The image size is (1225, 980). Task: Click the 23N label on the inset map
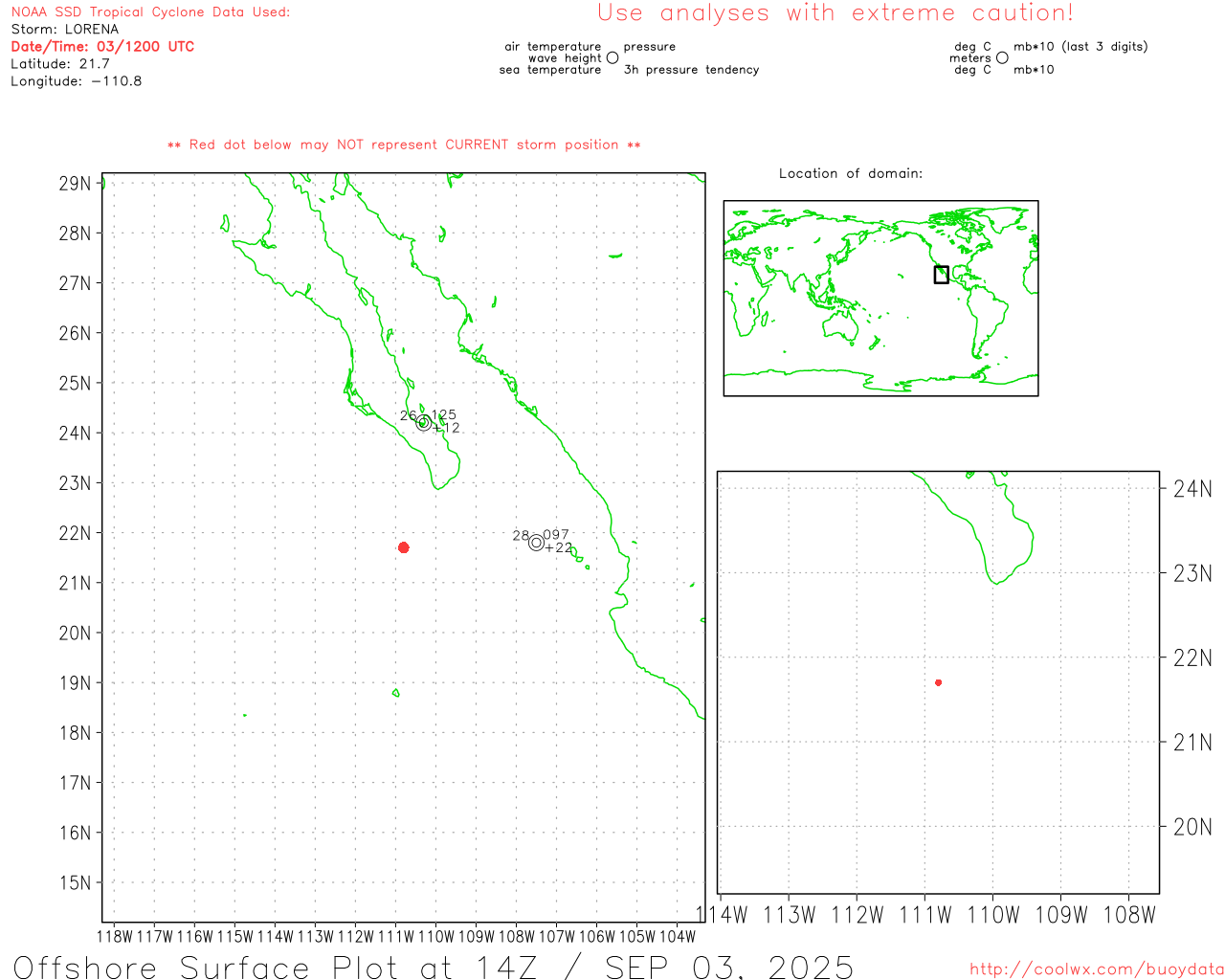1192,573
